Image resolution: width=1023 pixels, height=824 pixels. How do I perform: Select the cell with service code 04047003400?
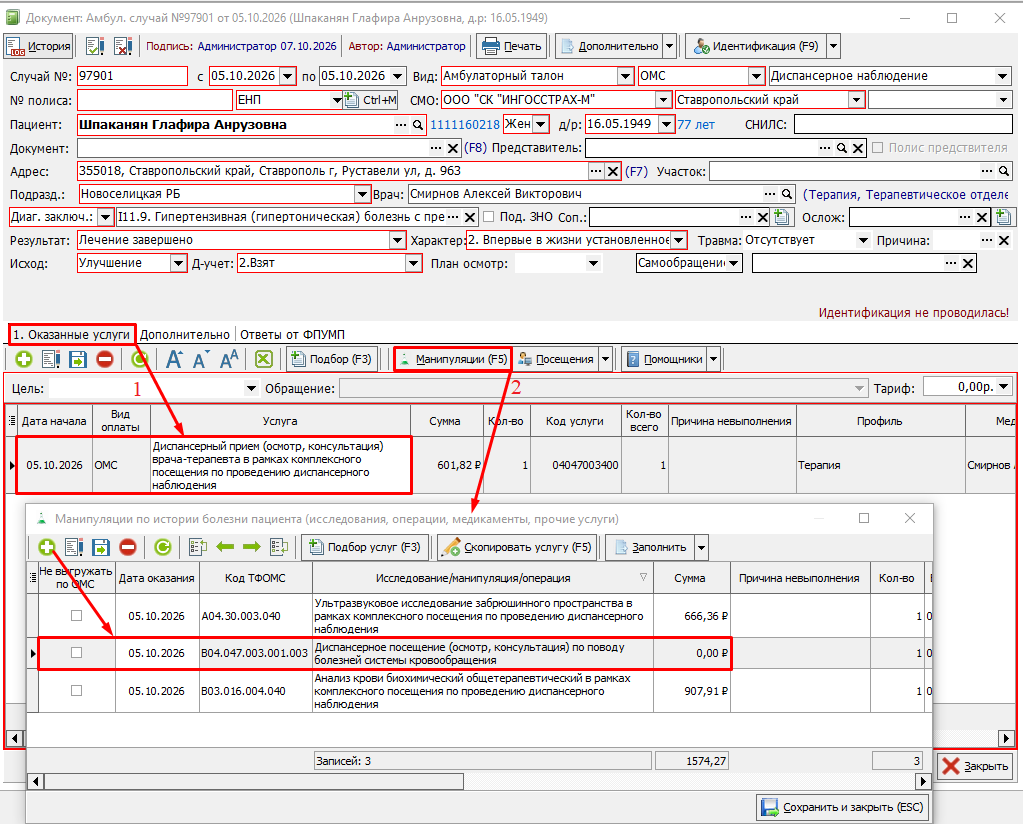tap(575, 465)
